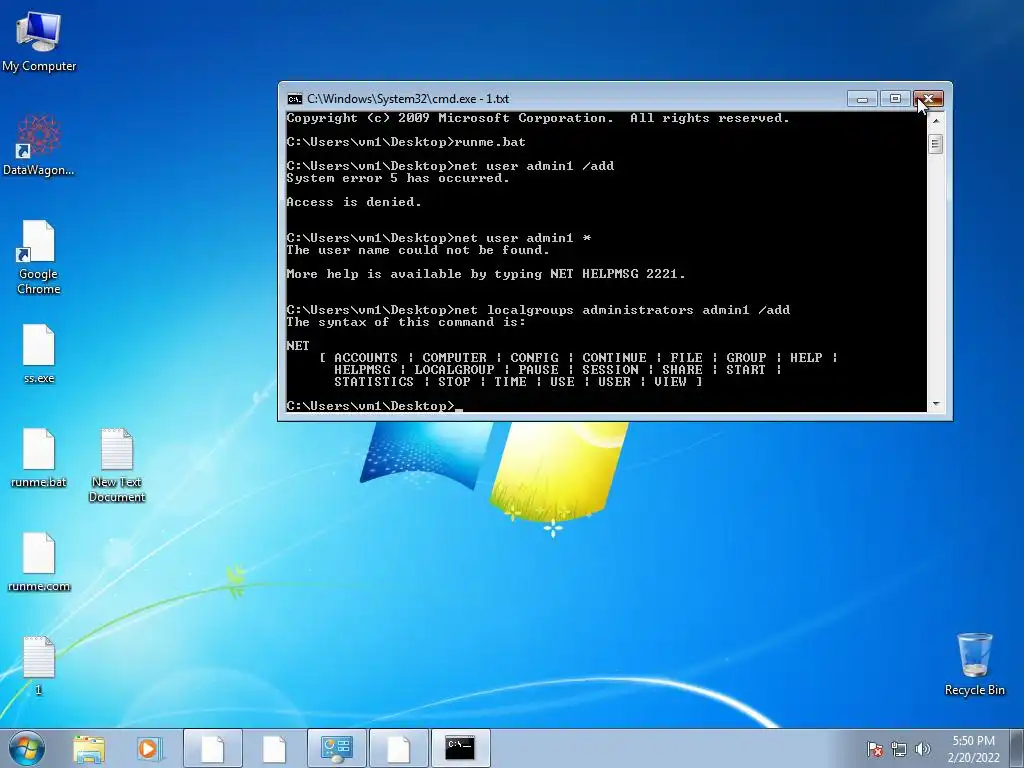This screenshot has width=1024, height=768.
Task: Minimize the cmd.exe window
Action: (x=862, y=99)
